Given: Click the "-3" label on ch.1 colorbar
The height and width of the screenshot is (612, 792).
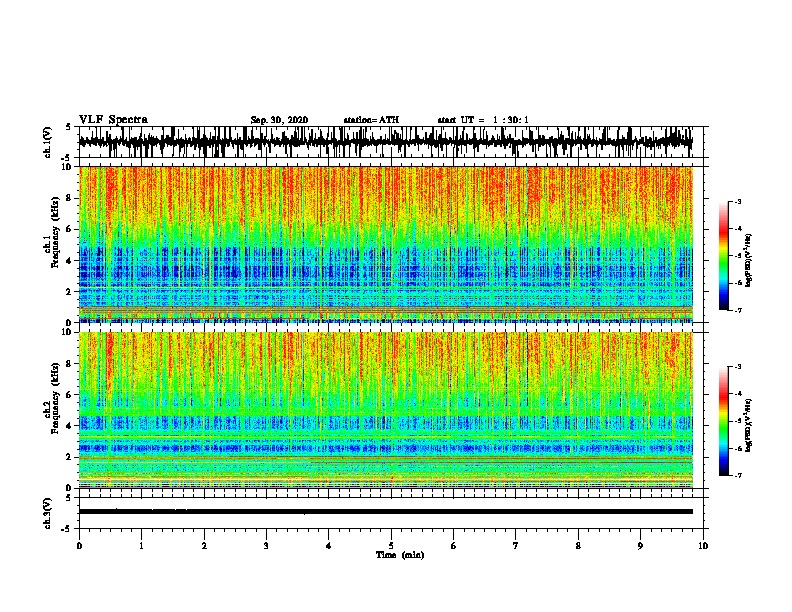Looking at the screenshot, I should coord(737,202).
